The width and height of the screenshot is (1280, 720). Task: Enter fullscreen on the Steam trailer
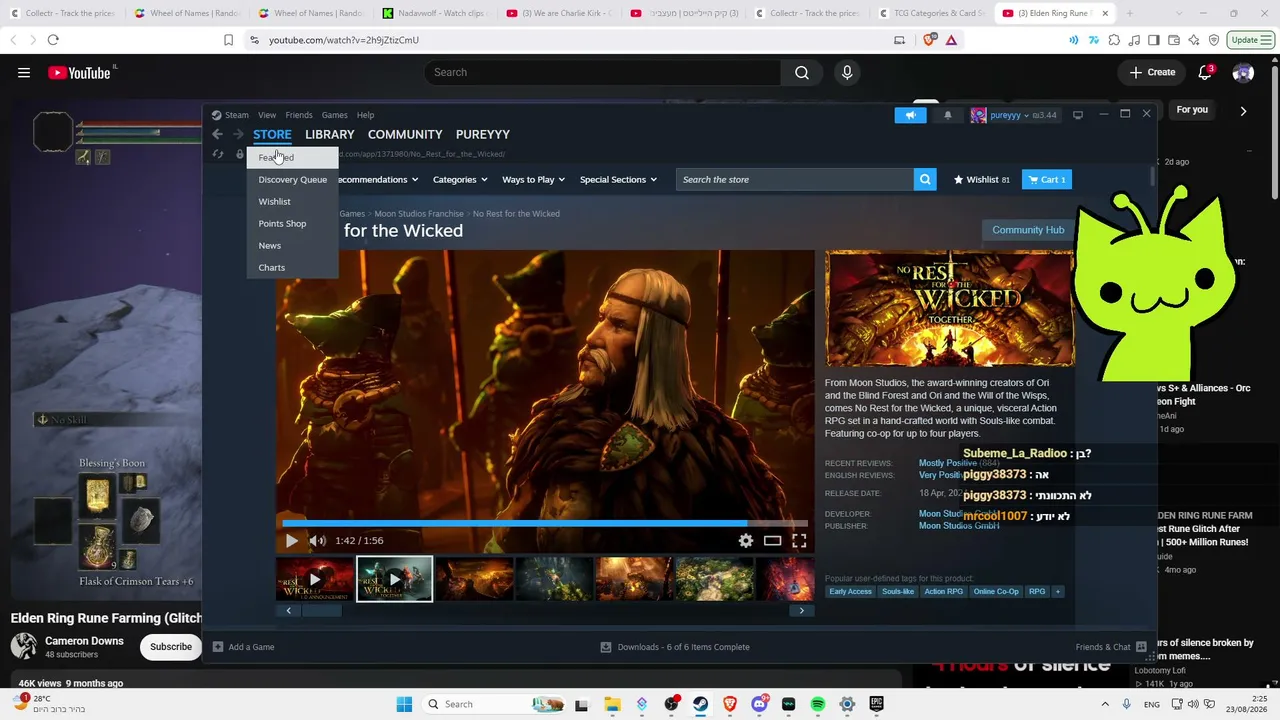click(799, 540)
